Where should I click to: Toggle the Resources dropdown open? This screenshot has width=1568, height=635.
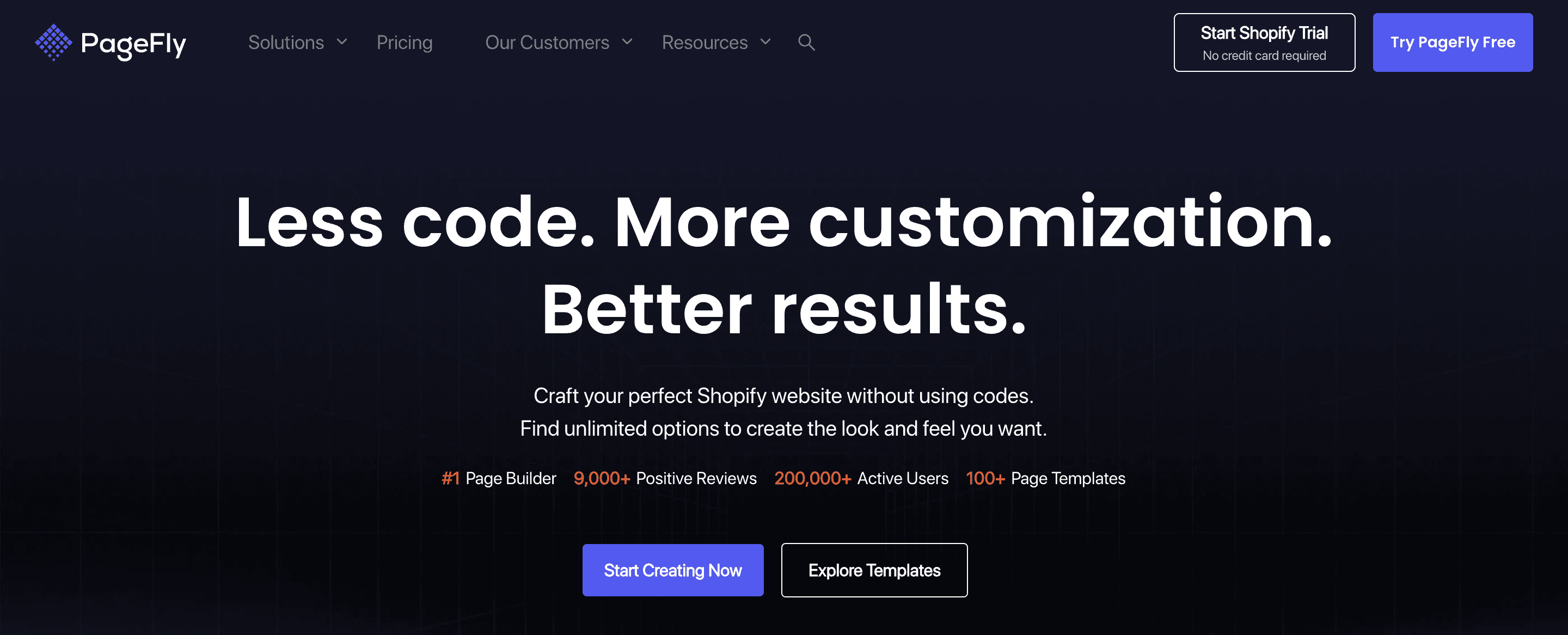716,42
